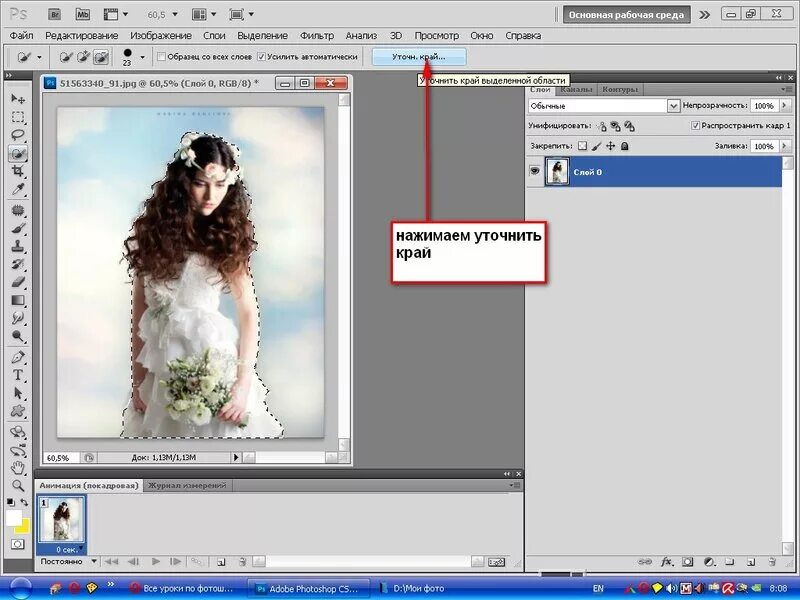Image resolution: width=800 pixels, height=600 pixels.
Task: Choose New selection mode in options bar
Action: 66,57
